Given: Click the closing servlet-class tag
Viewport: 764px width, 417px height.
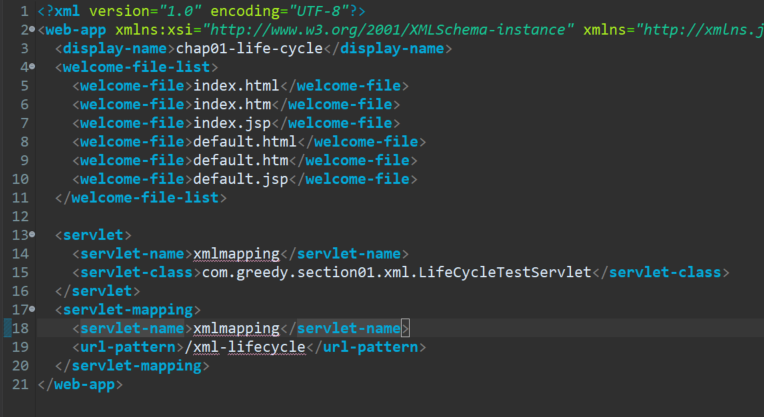Looking at the screenshot, I should coord(661,272).
